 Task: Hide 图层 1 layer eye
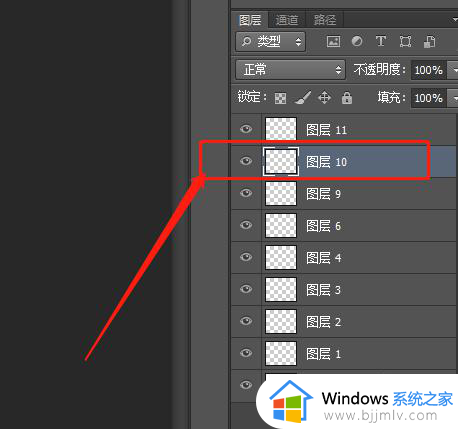pos(246,353)
